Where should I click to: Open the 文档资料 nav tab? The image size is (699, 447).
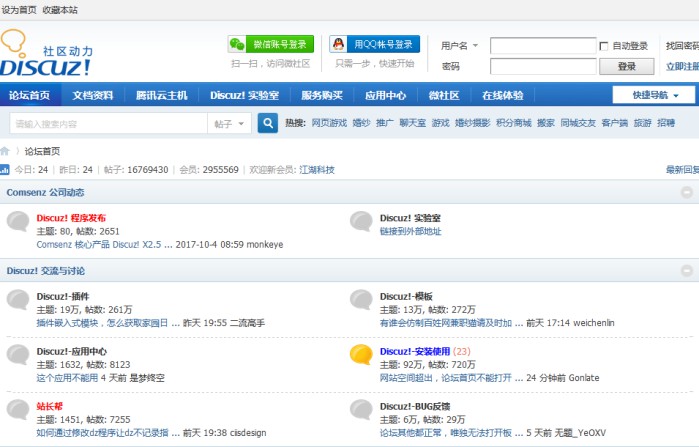tap(93, 95)
